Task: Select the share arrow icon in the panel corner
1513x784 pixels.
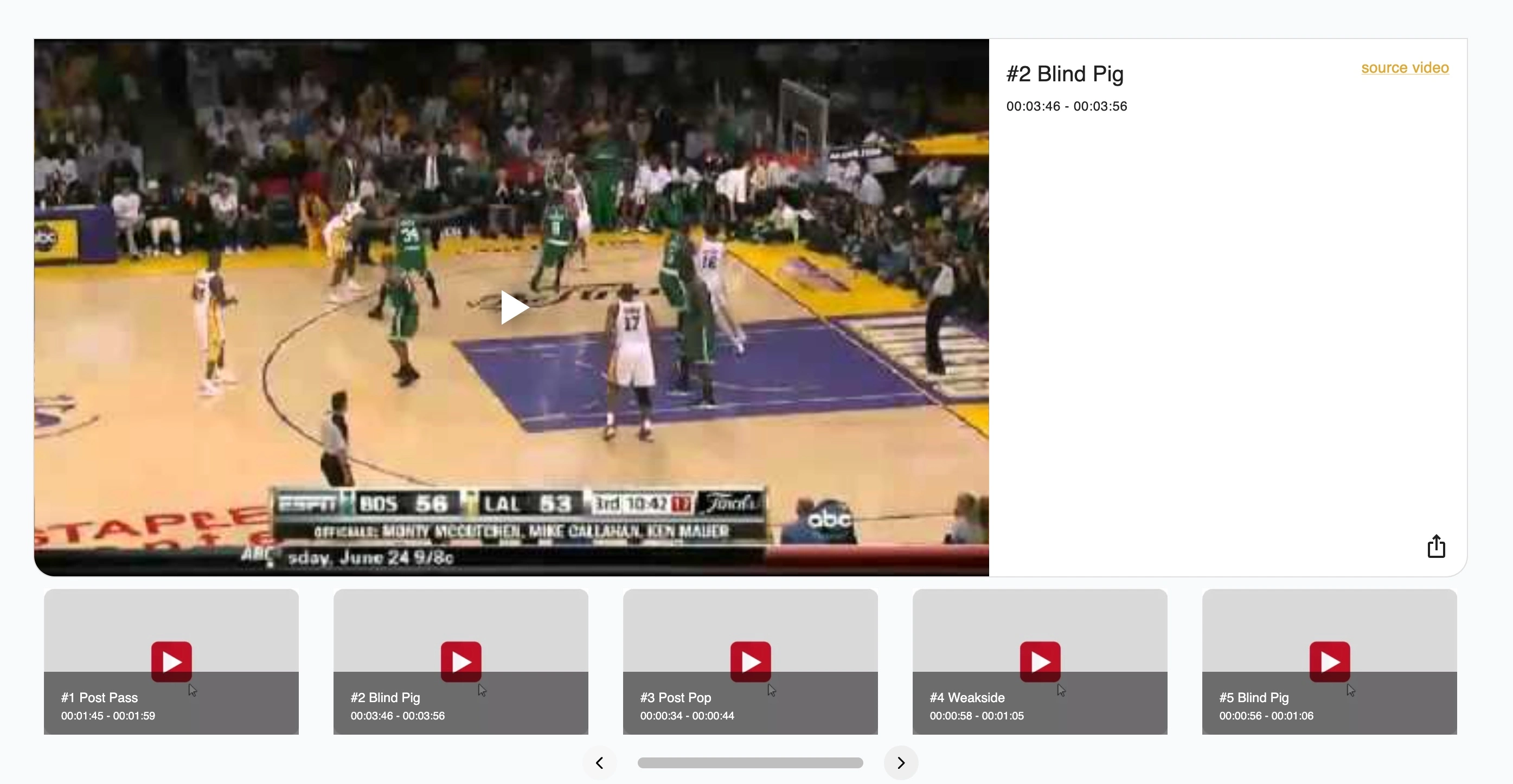Action: 1435,545
